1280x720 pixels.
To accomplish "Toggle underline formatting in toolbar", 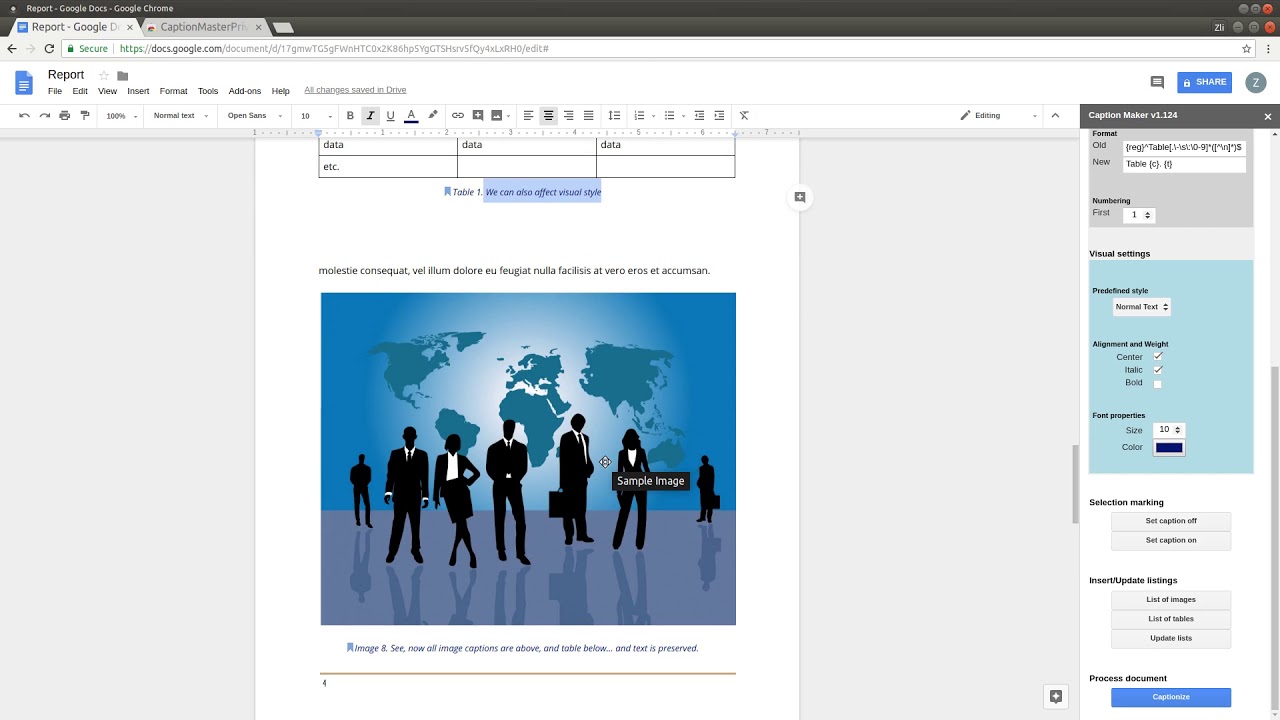I will (x=390, y=116).
